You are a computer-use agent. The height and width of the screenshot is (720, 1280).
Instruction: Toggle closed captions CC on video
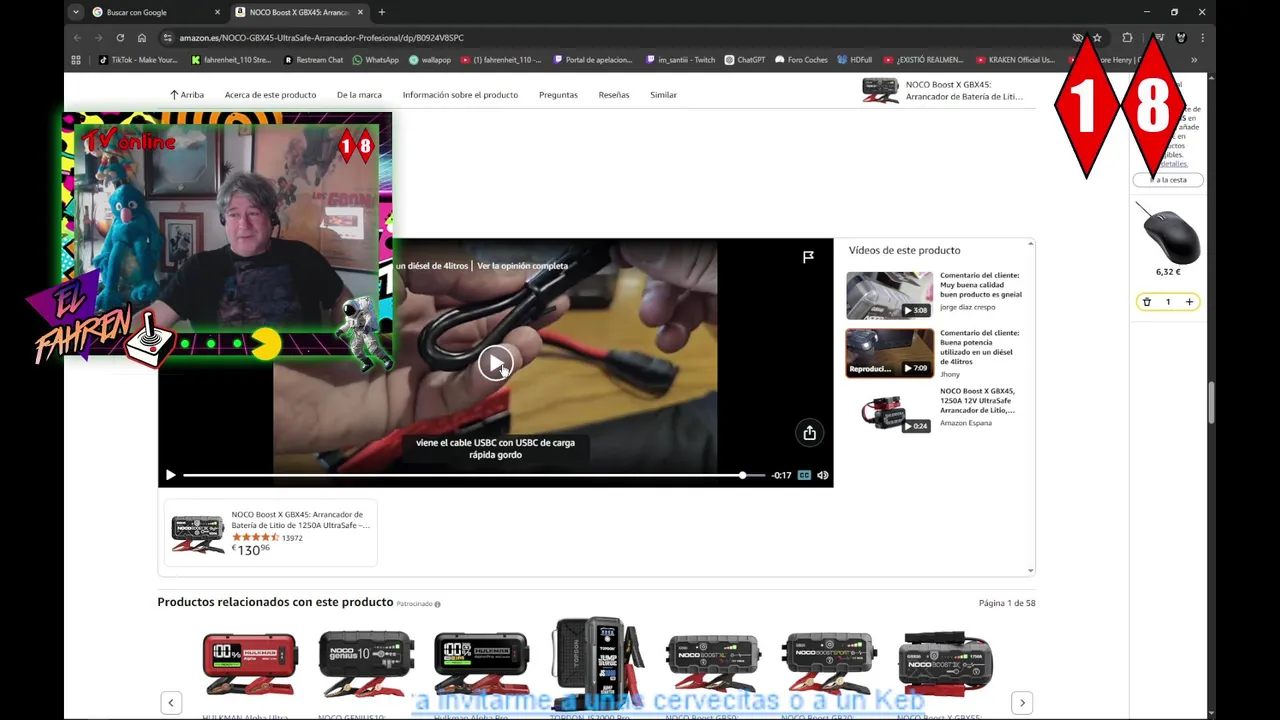point(804,475)
